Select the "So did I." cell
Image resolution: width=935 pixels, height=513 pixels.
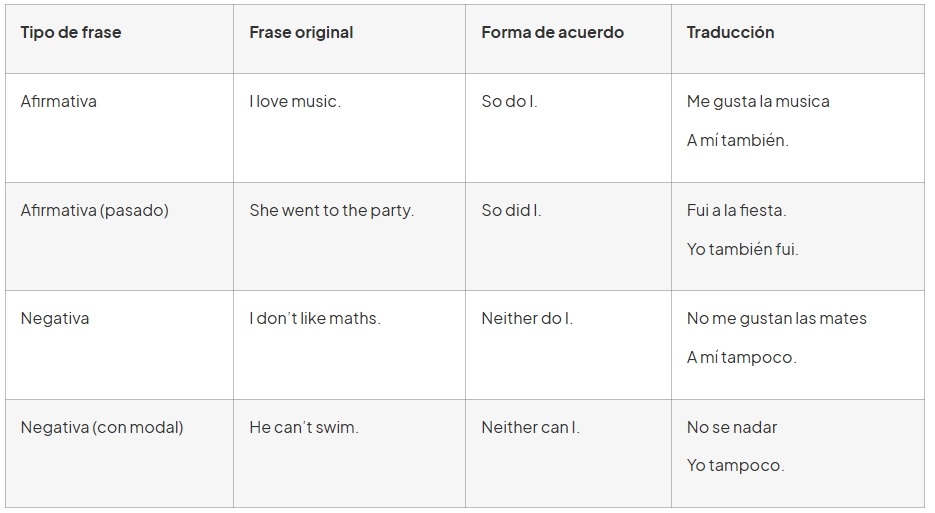[511, 210]
